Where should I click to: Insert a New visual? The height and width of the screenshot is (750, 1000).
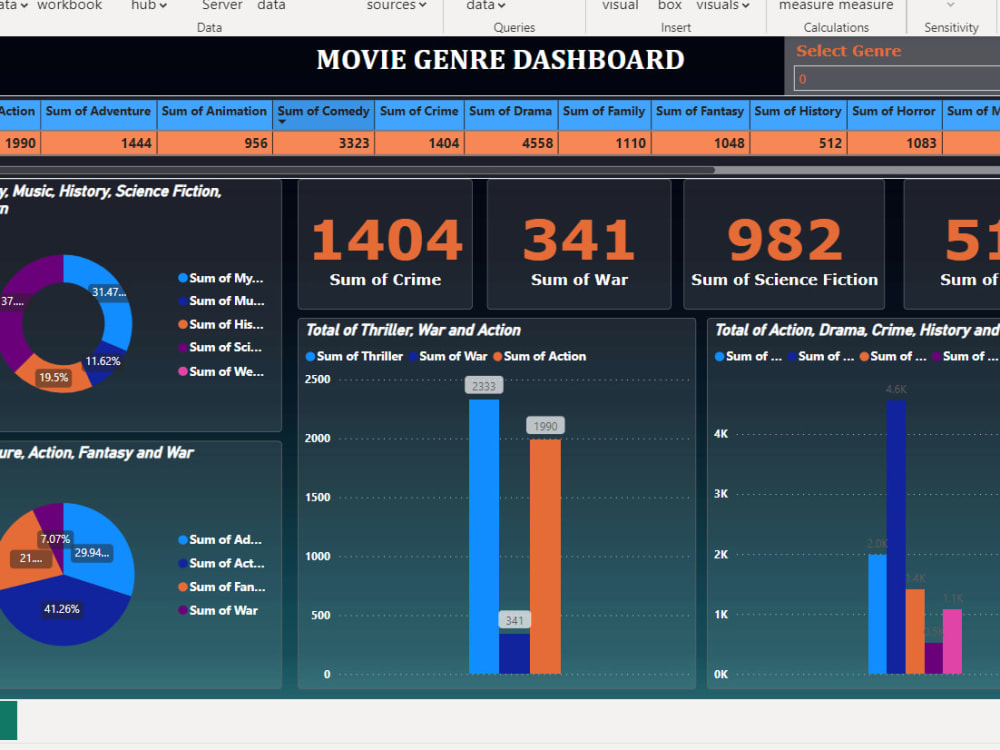click(x=619, y=8)
